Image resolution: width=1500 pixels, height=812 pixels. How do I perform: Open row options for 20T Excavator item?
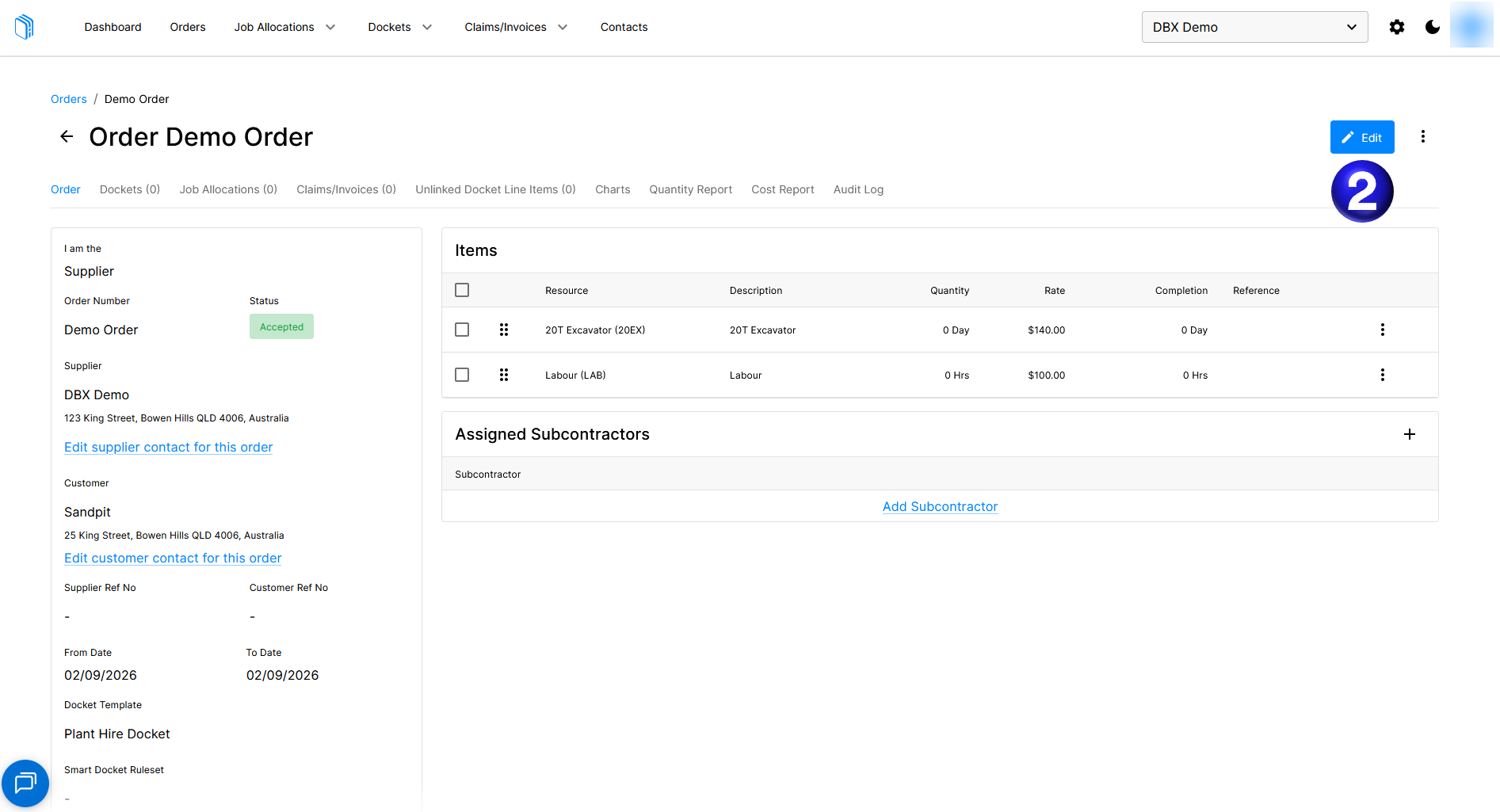(x=1383, y=330)
